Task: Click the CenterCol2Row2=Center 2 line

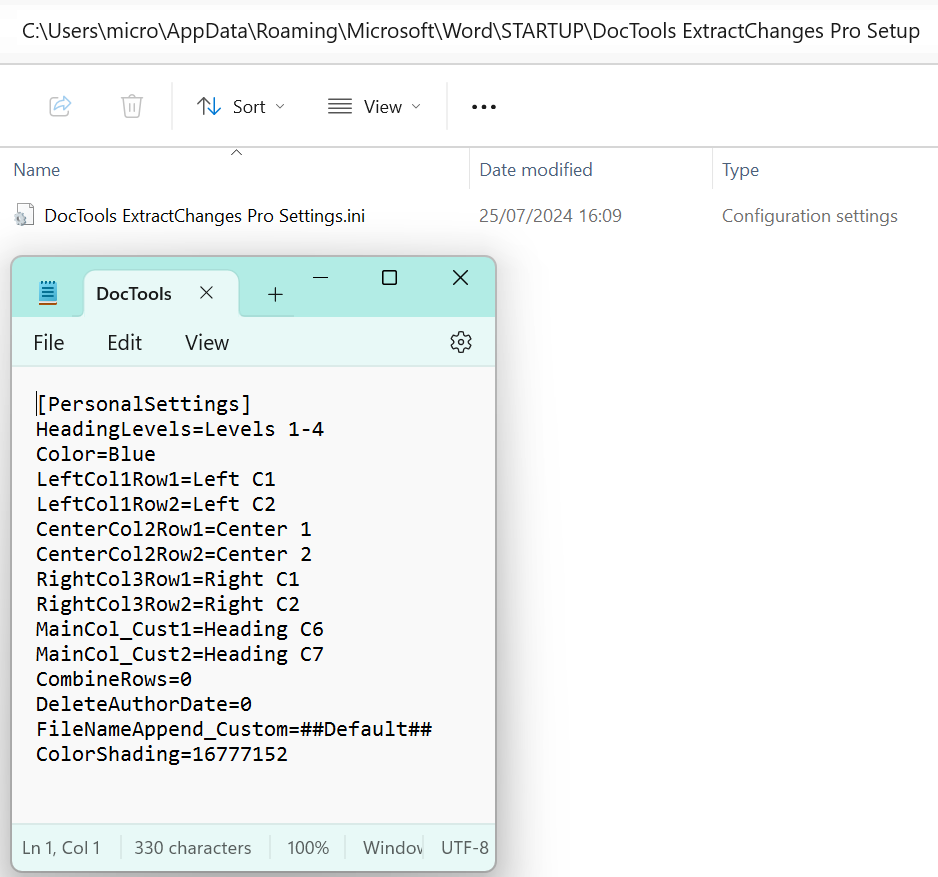Action: point(173,555)
